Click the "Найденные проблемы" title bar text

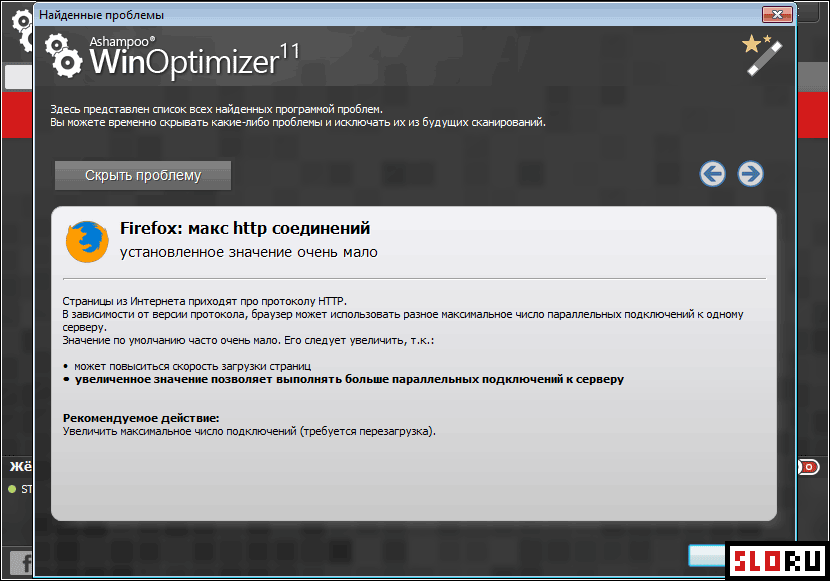[x=102, y=15]
